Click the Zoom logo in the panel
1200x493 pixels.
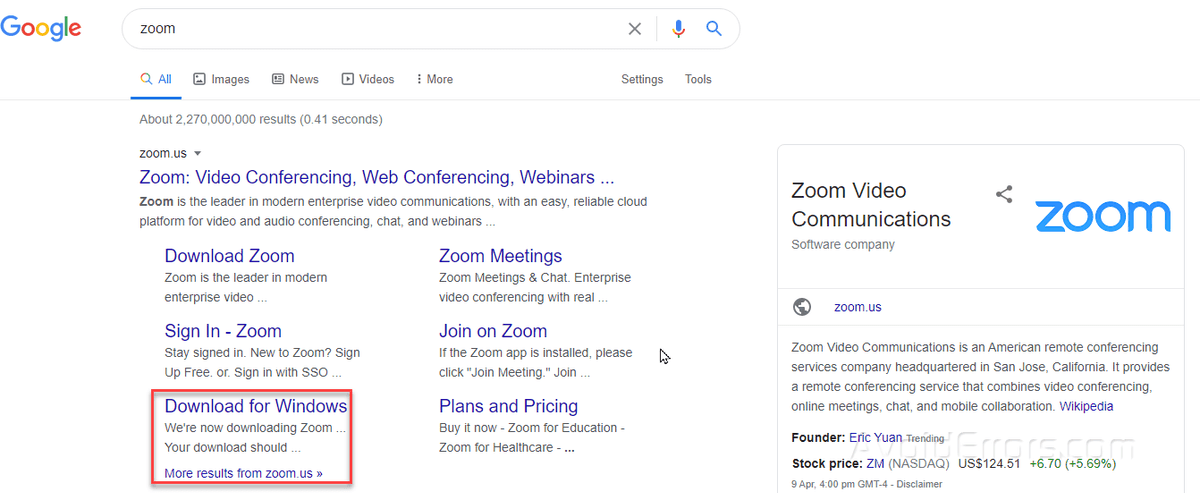point(1102,216)
